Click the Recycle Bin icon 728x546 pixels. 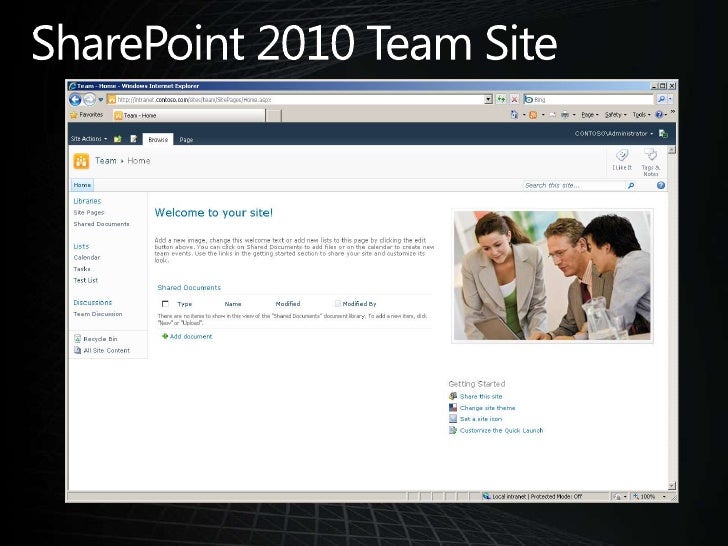pyautogui.click(x=78, y=339)
